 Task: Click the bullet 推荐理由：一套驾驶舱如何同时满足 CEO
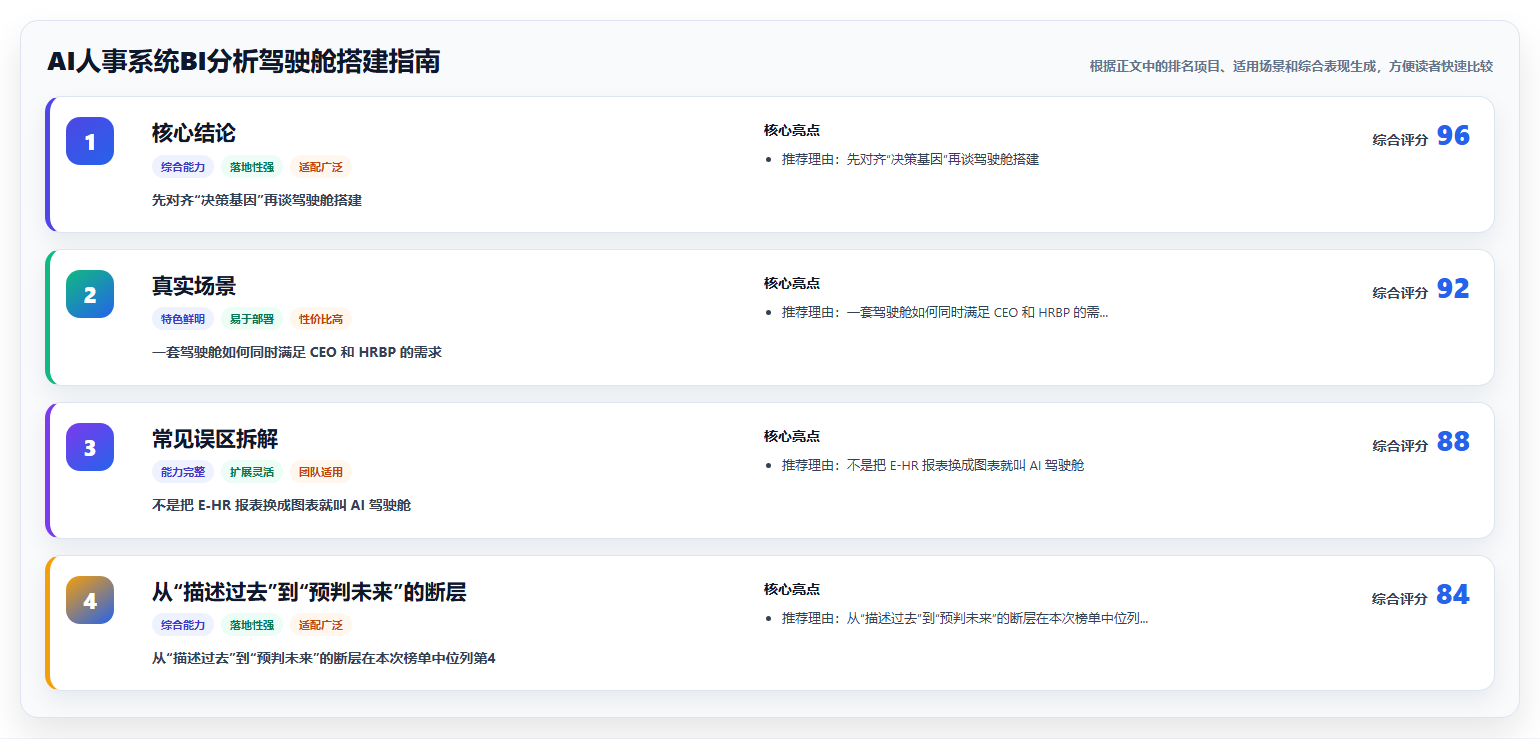[x=945, y=312]
